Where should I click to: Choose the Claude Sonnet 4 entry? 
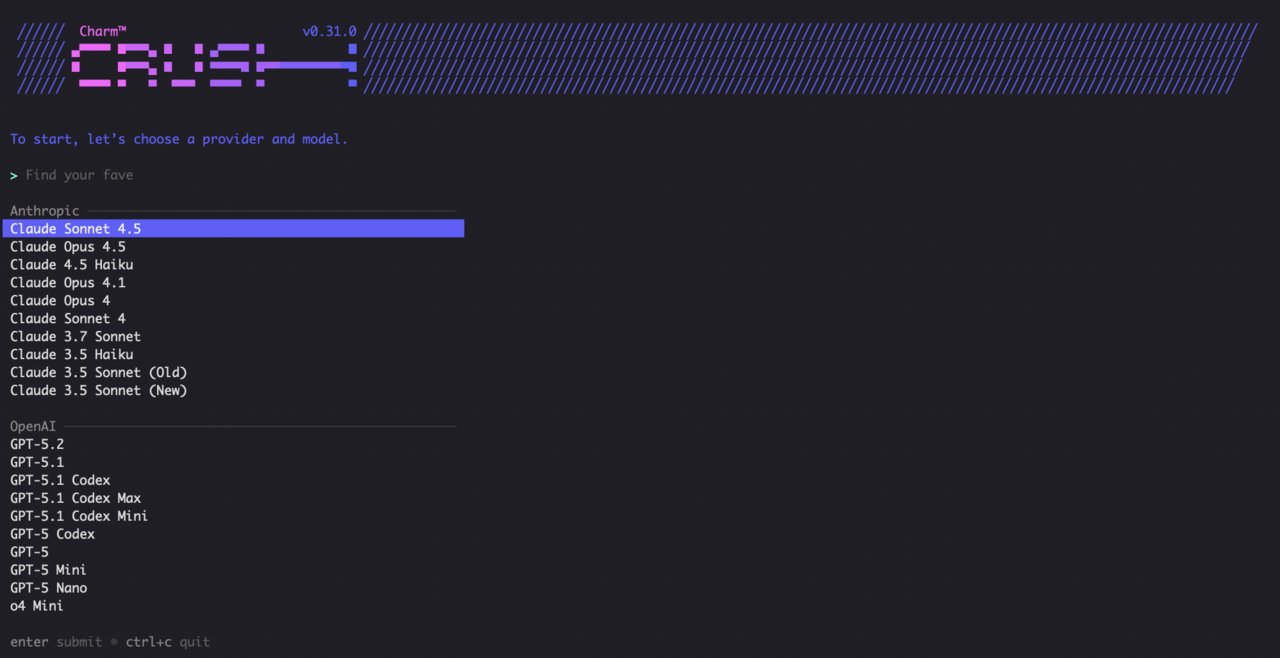click(x=68, y=319)
